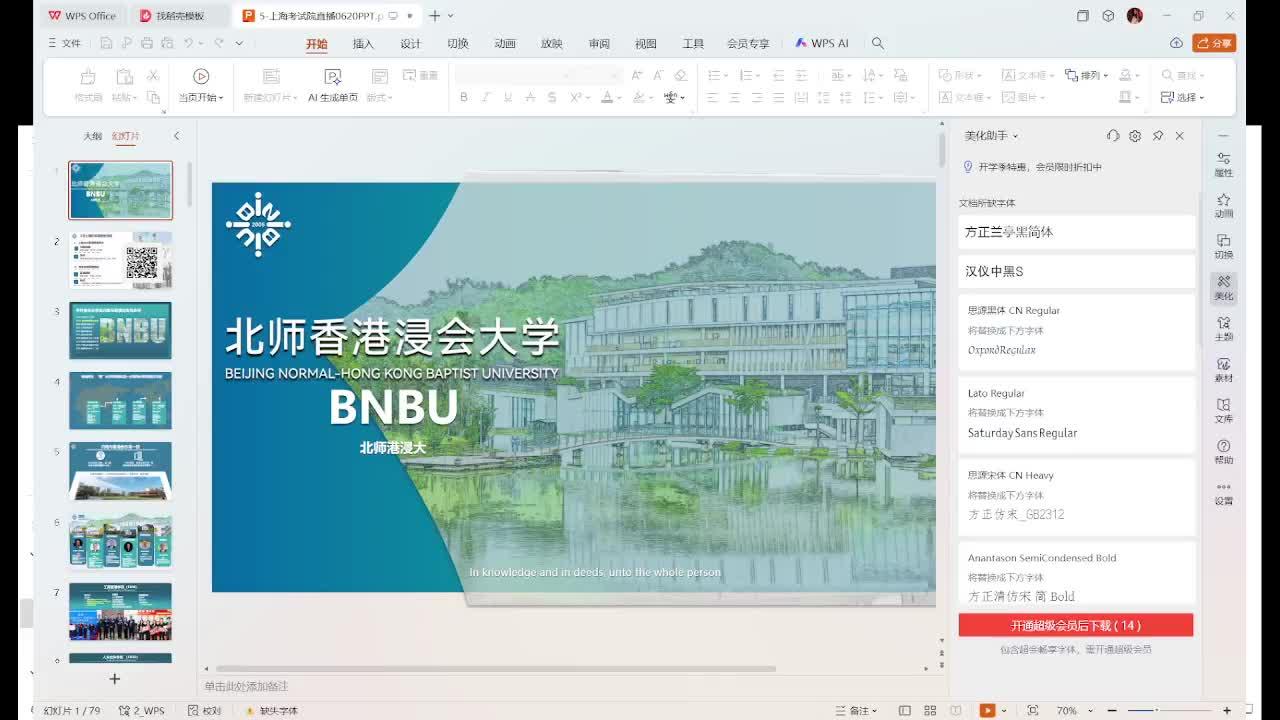Undo the last action

pos(188,43)
